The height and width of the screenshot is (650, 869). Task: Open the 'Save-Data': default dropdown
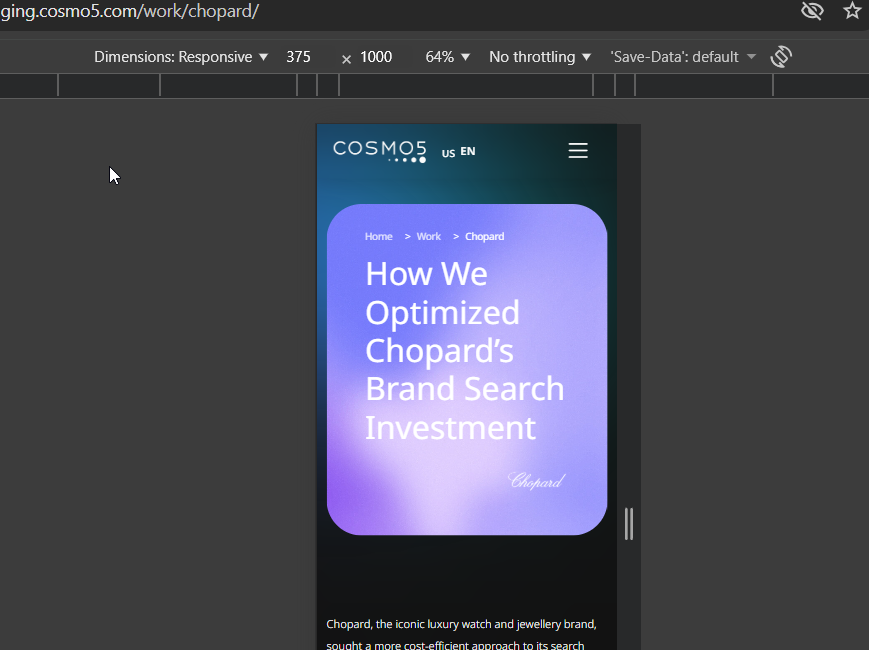coord(683,57)
